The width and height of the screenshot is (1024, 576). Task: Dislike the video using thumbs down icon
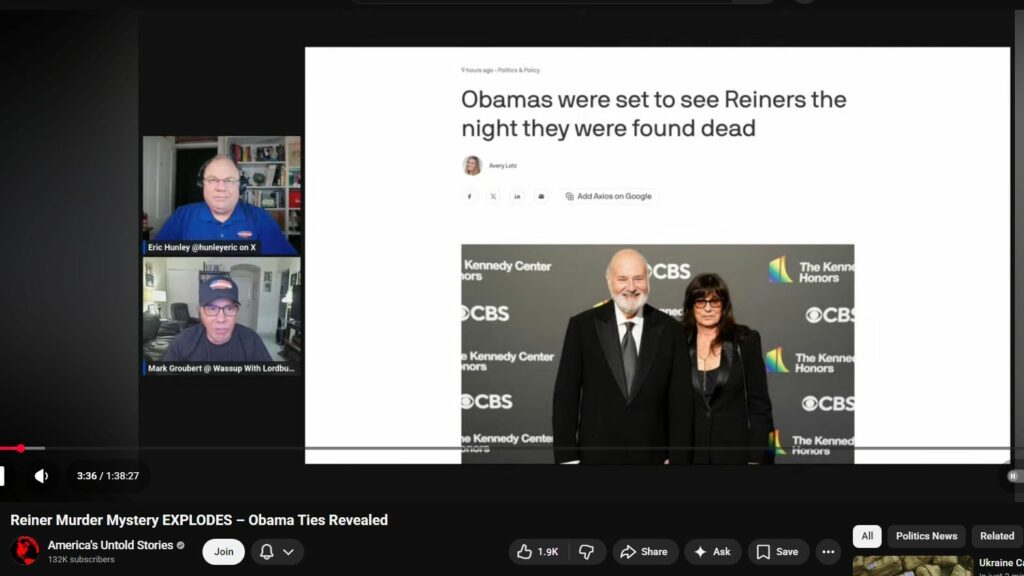(587, 551)
